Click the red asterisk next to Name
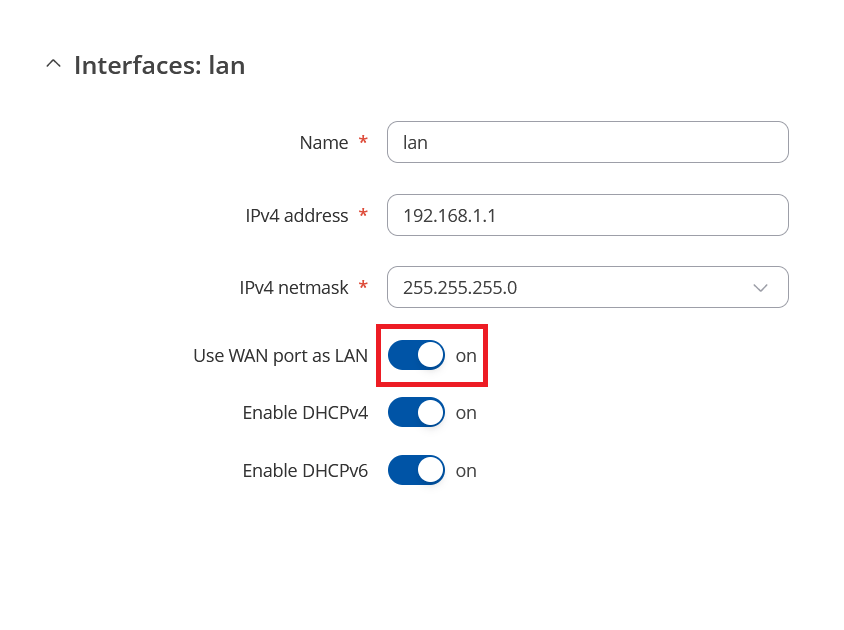 [362, 142]
